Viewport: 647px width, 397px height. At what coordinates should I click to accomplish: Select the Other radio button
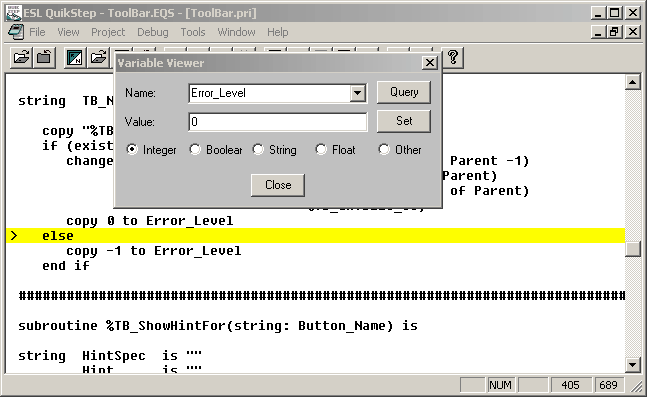pos(384,149)
